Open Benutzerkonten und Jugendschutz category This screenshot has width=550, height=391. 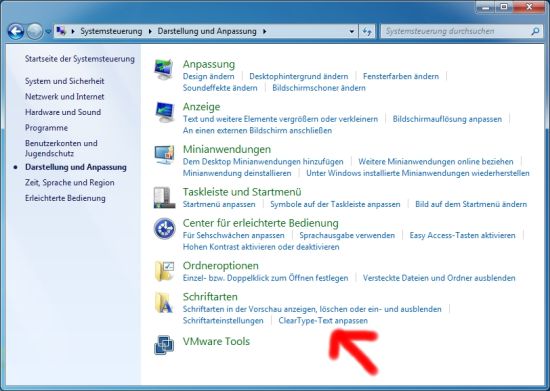61,148
